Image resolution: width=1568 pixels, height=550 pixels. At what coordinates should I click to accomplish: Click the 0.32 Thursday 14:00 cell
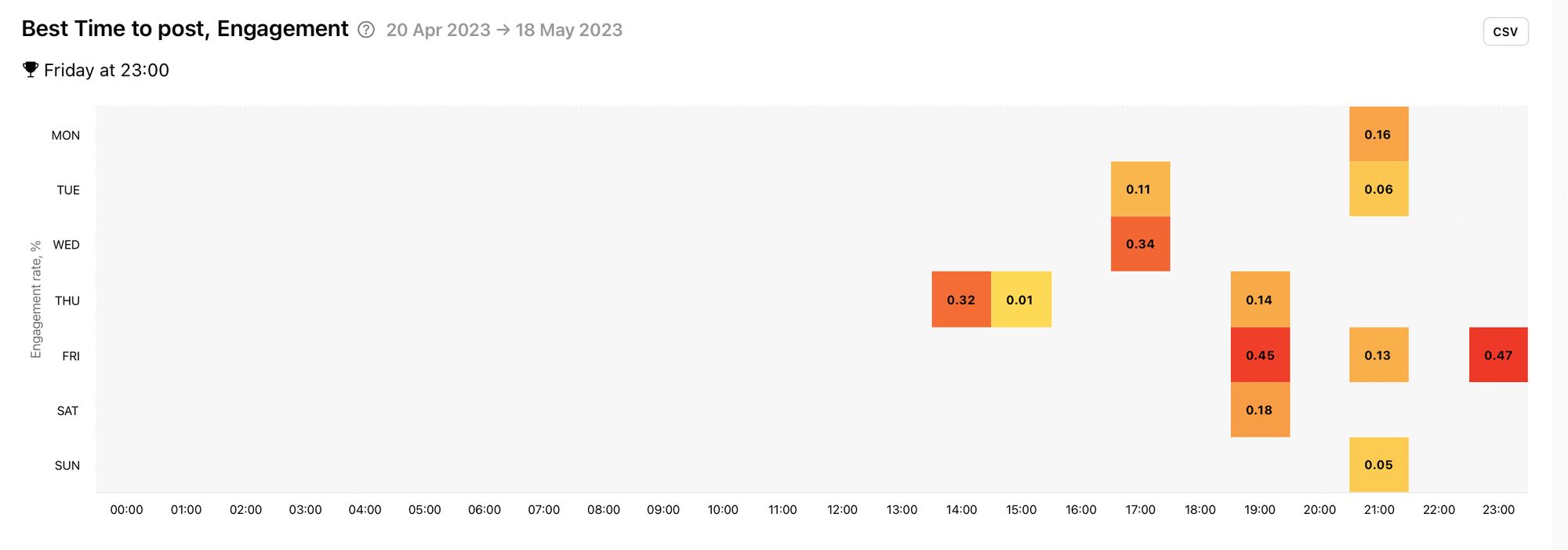click(x=961, y=300)
